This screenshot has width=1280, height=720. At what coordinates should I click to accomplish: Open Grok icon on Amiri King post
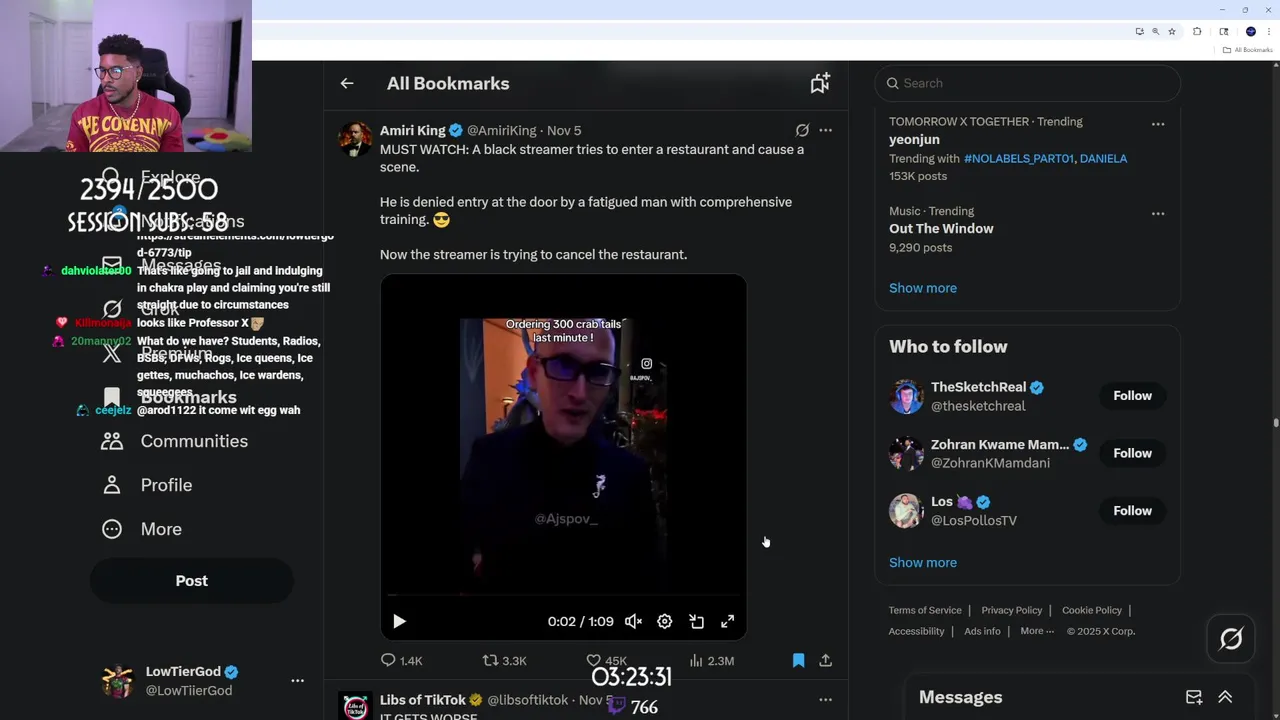802,130
